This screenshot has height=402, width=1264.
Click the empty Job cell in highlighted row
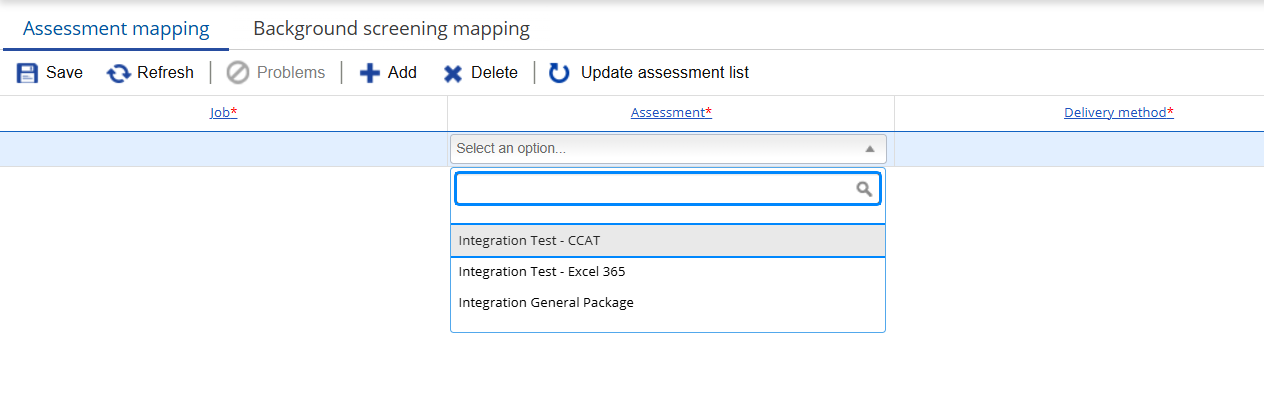pyautogui.click(x=223, y=149)
